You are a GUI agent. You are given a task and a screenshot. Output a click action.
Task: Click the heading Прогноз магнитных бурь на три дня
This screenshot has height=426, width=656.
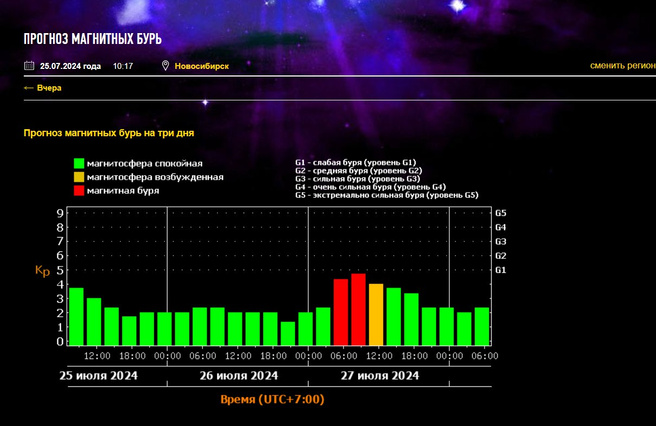tap(109, 133)
